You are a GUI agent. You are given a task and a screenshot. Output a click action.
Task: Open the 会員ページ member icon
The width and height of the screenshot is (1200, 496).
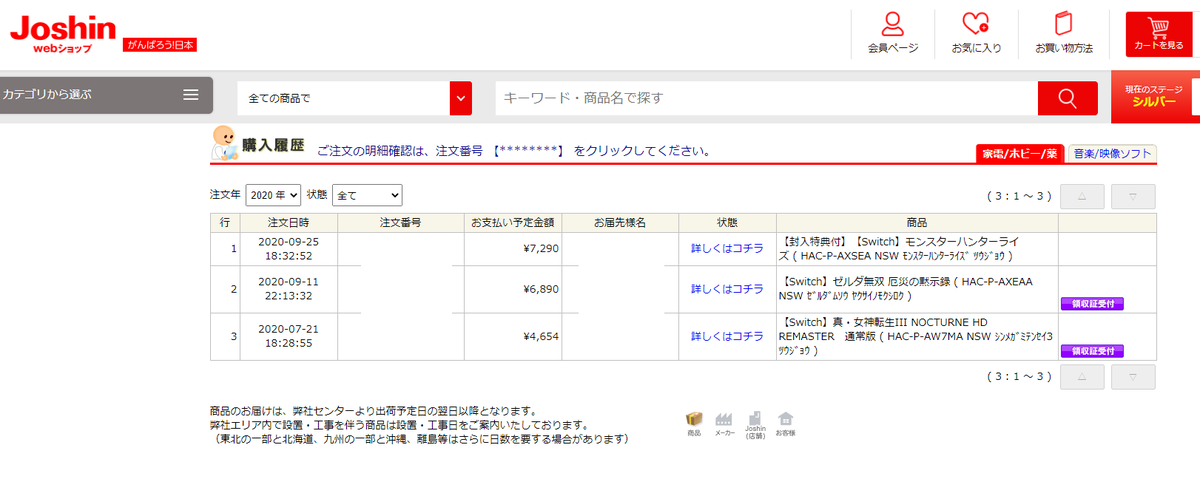pos(892,33)
